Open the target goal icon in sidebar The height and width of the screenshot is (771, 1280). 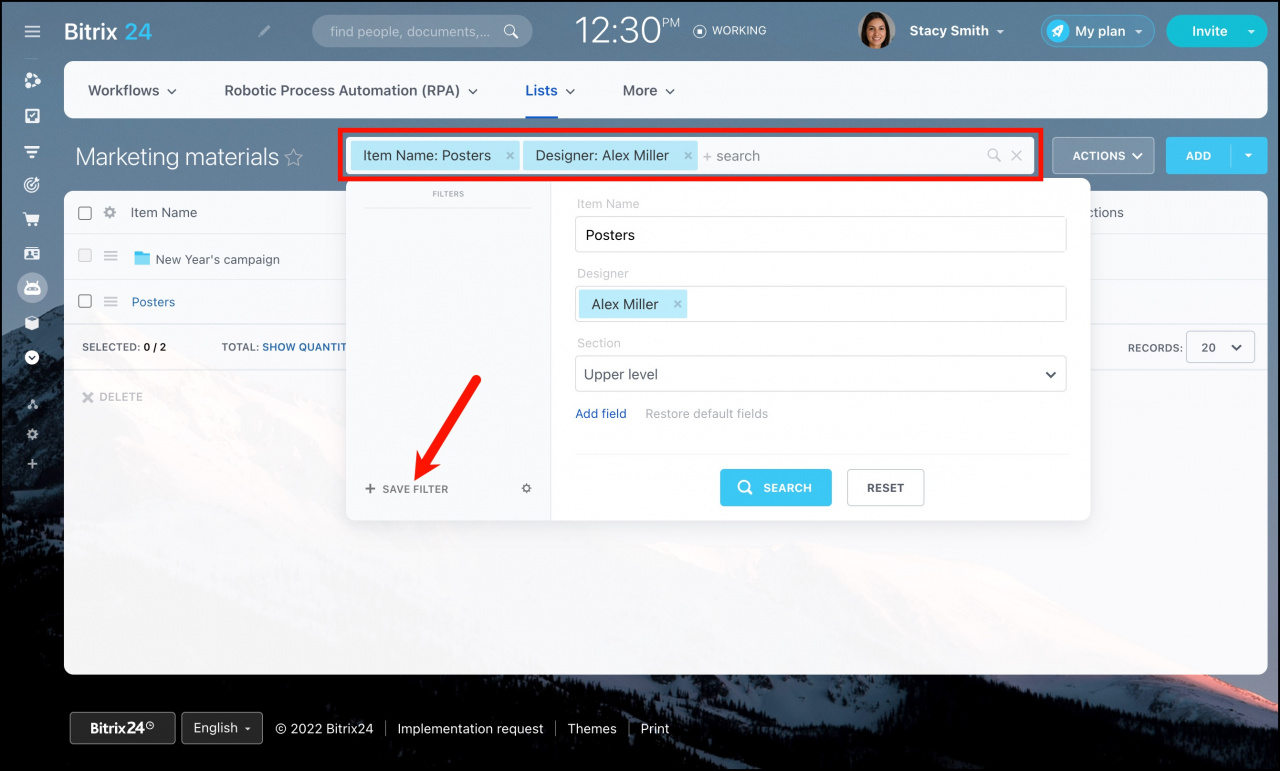coord(32,185)
